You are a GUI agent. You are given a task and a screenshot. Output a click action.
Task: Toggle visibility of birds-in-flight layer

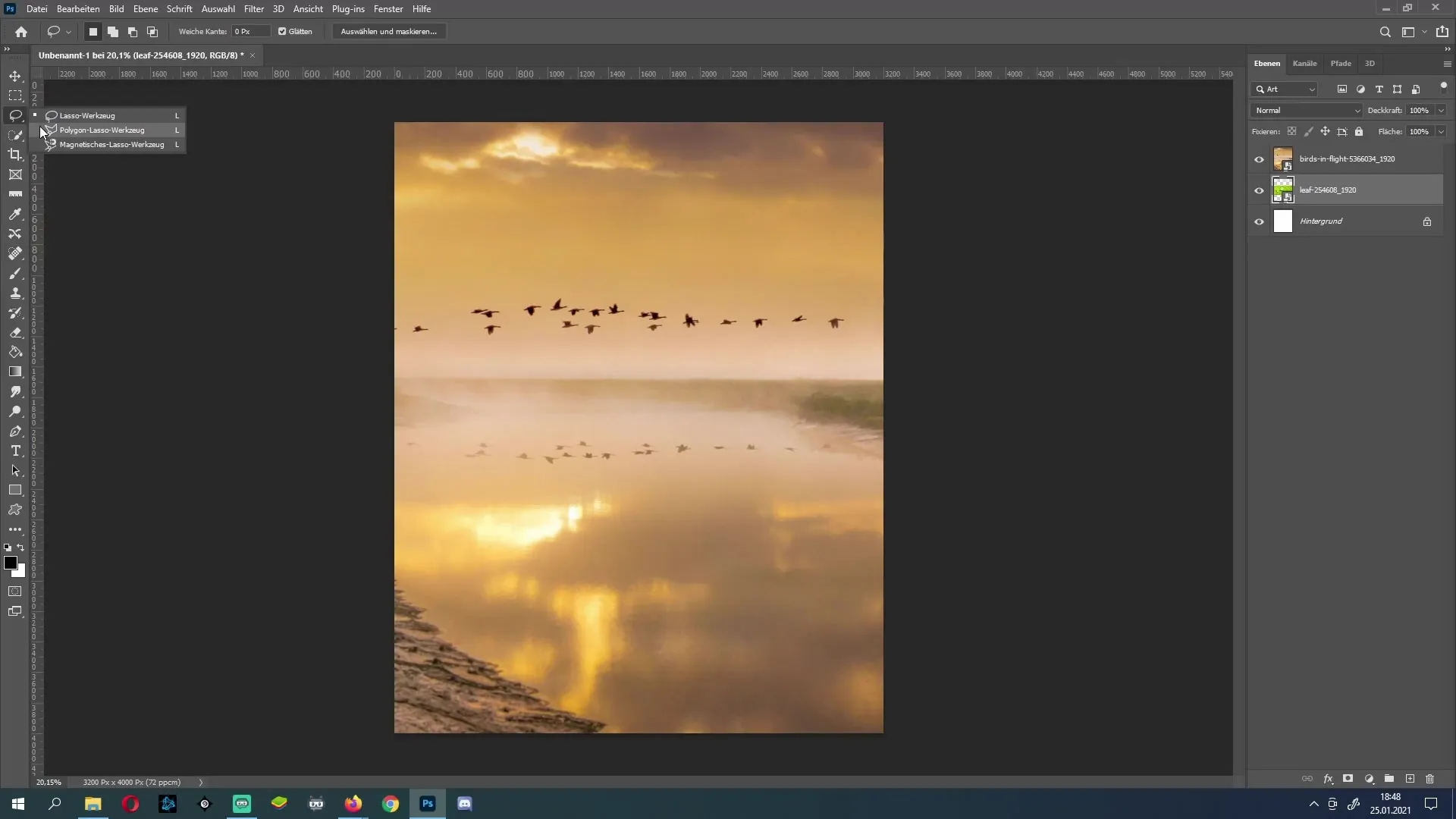(1260, 158)
